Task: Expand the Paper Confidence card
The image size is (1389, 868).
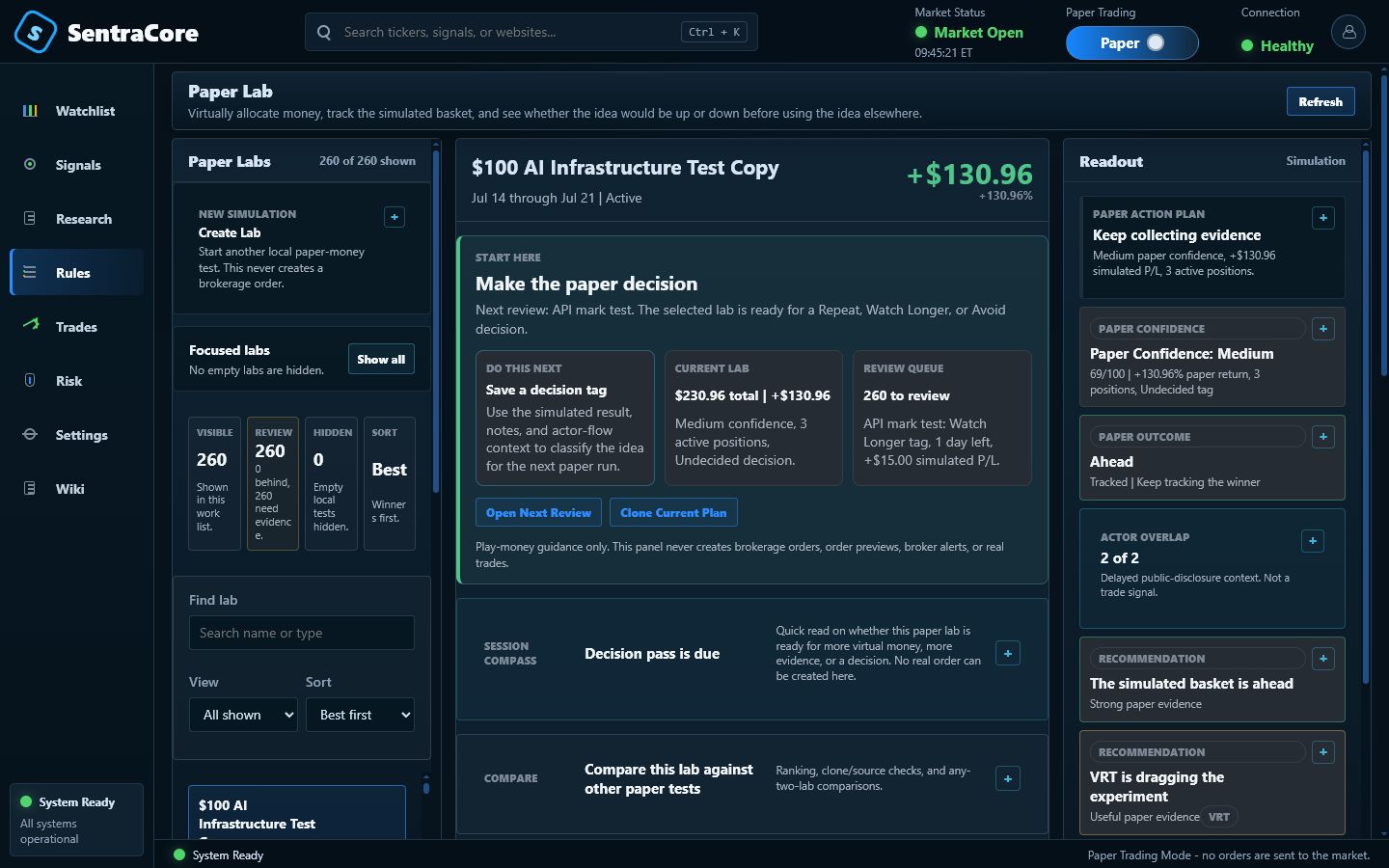Action: pos(1323,329)
